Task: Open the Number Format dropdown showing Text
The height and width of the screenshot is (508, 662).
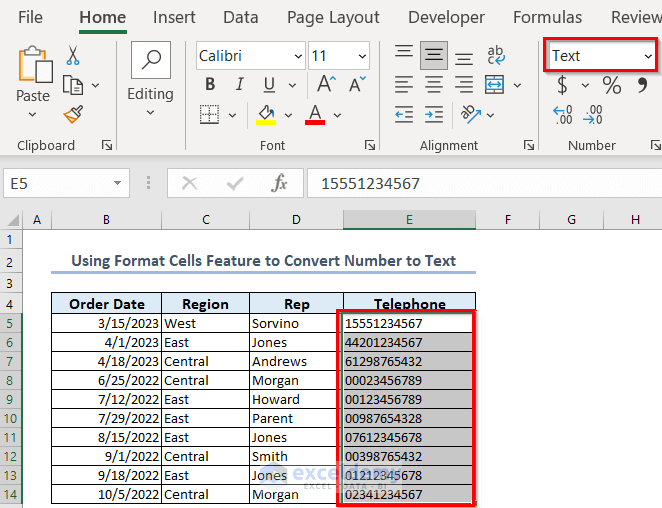Action: [648, 56]
